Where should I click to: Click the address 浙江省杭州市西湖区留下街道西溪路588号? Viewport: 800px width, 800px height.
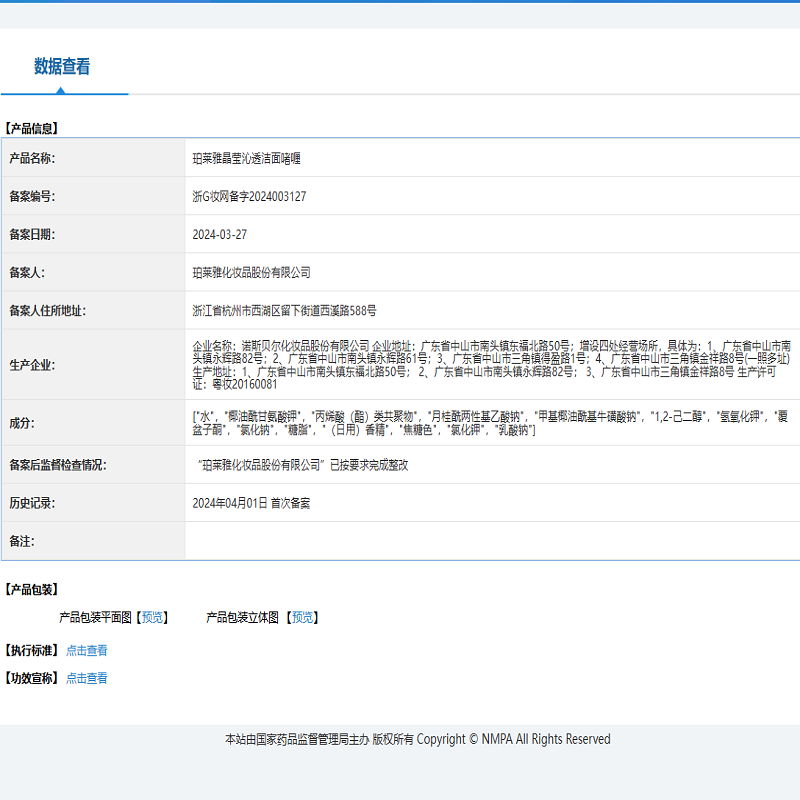tap(284, 311)
